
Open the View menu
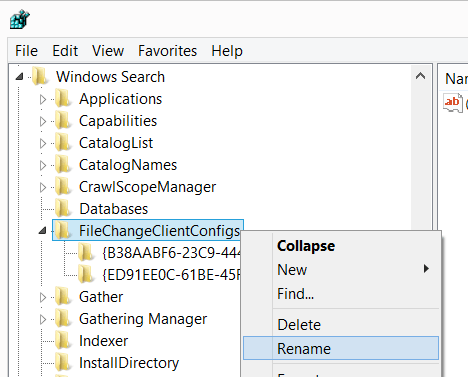tap(108, 51)
